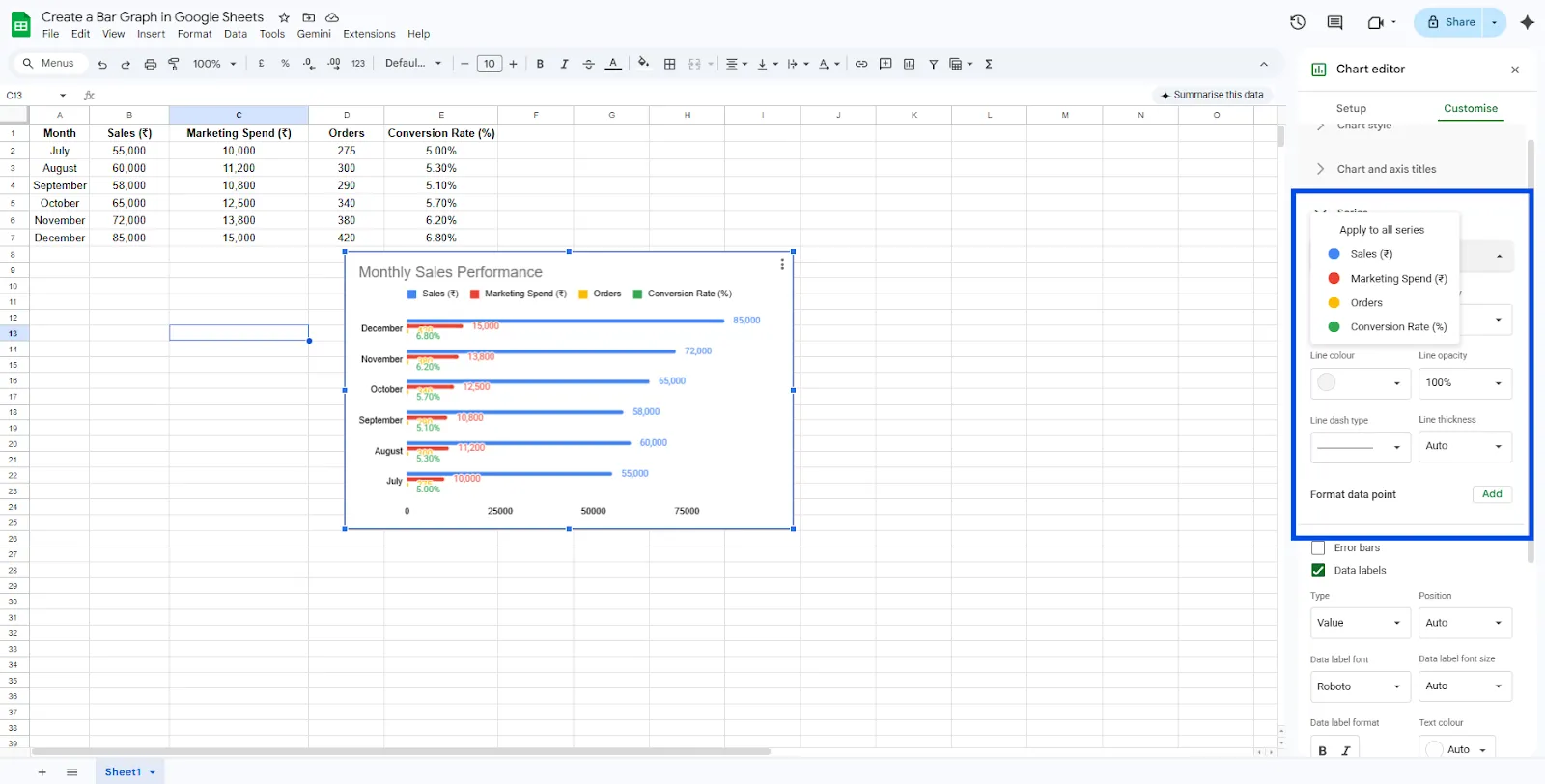Click Menus search box
The width and height of the screenshot is (1545, 784).
50,64
